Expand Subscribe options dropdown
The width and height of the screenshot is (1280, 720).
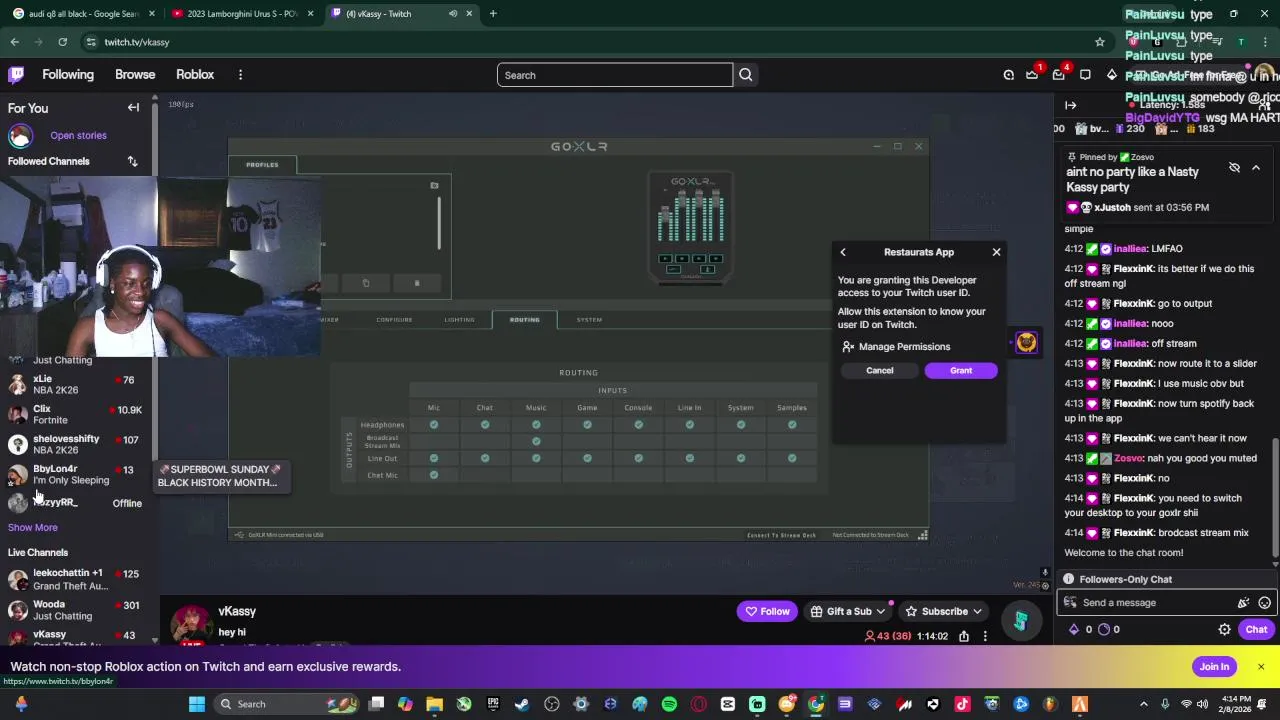pyautogui.click(x=977, y=612)
